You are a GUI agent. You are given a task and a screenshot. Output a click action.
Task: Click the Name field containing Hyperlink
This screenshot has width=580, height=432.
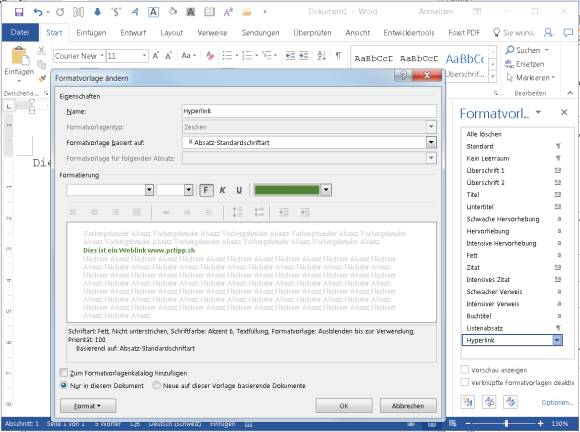point(309,111)
